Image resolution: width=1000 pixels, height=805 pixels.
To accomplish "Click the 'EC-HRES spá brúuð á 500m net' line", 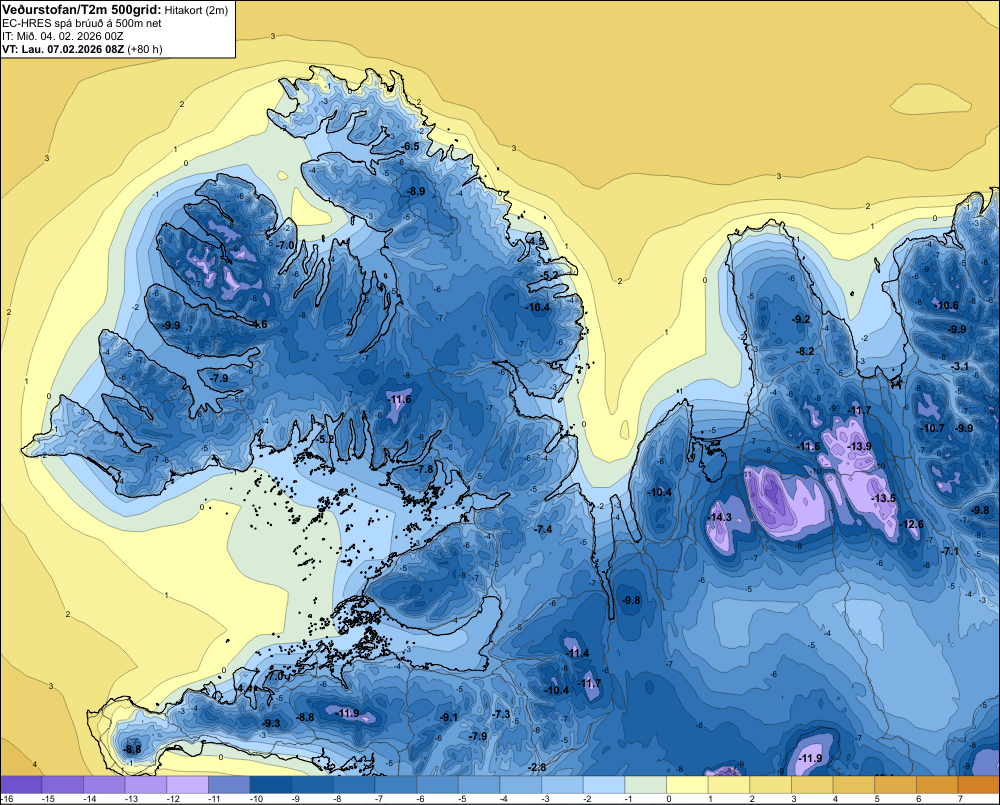I will click(82, 23).
